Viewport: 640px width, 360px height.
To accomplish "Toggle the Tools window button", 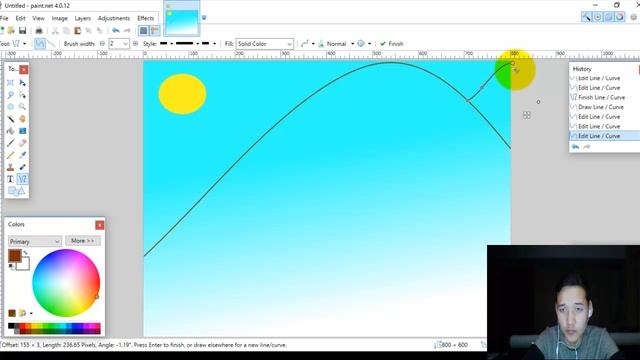I will 587,17.
